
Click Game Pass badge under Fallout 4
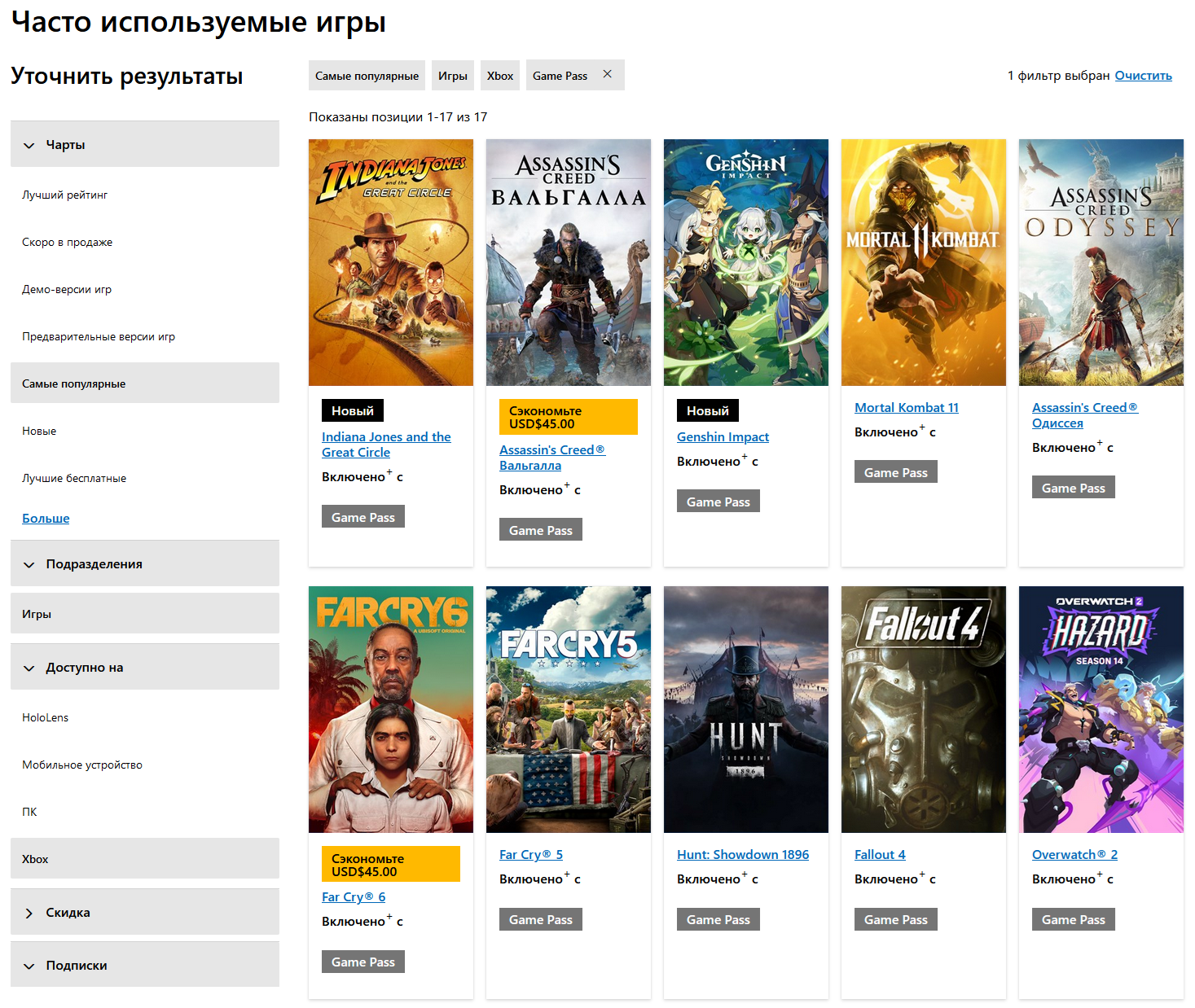[896, 919]
